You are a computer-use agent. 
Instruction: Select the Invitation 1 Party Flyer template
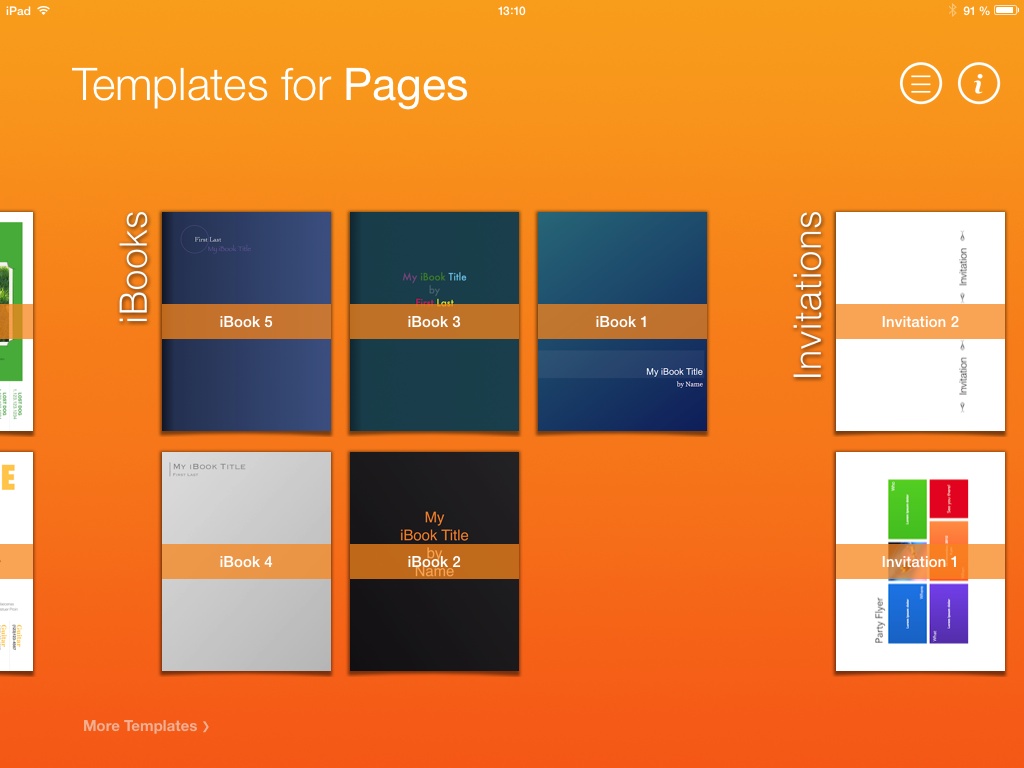920,561
